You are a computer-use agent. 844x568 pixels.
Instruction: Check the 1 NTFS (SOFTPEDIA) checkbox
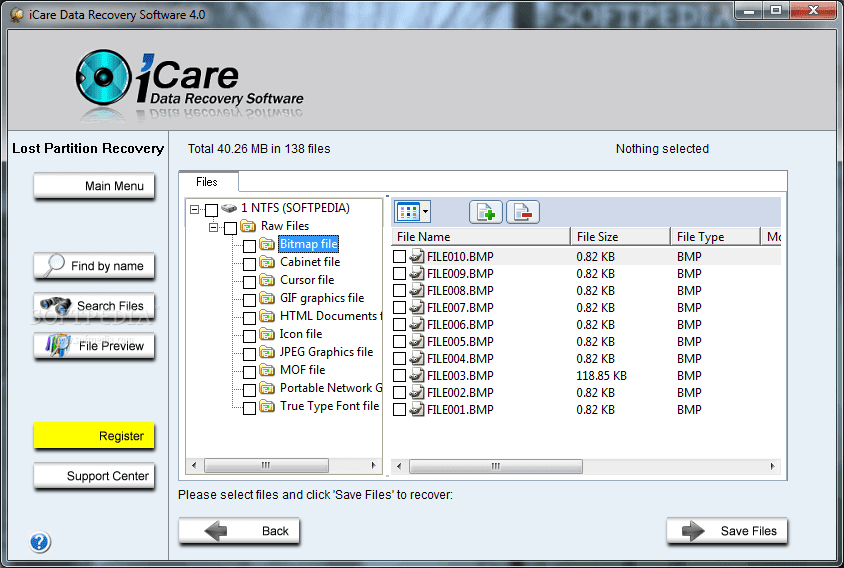[x=212, y=210]
